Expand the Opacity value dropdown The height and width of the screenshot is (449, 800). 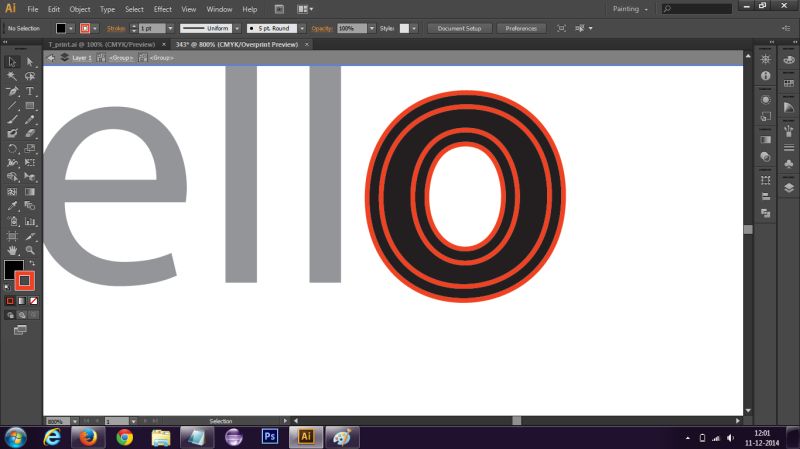click(x=372, y=29)
